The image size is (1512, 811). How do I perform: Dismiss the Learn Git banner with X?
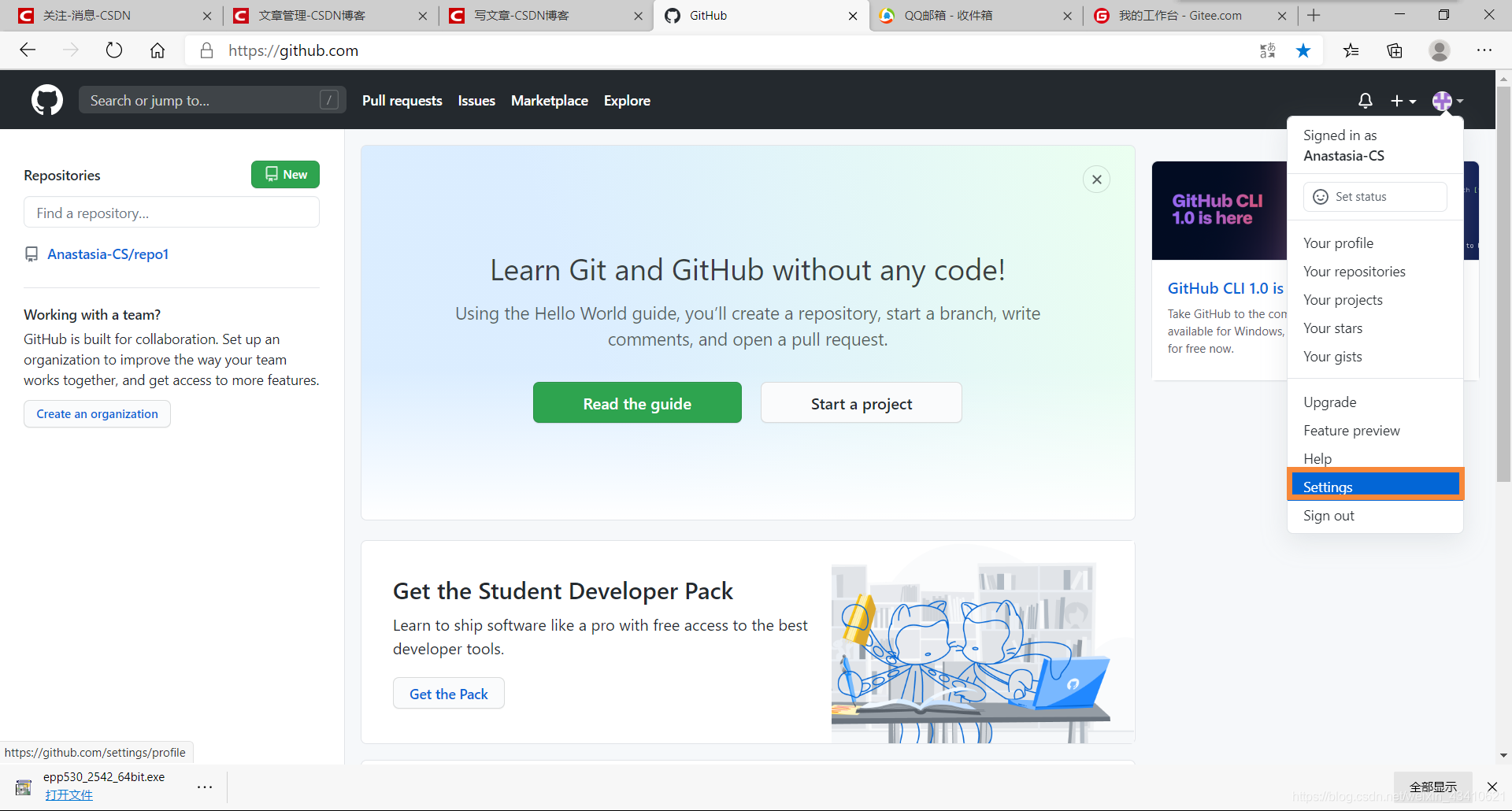tap(1096, 180)
